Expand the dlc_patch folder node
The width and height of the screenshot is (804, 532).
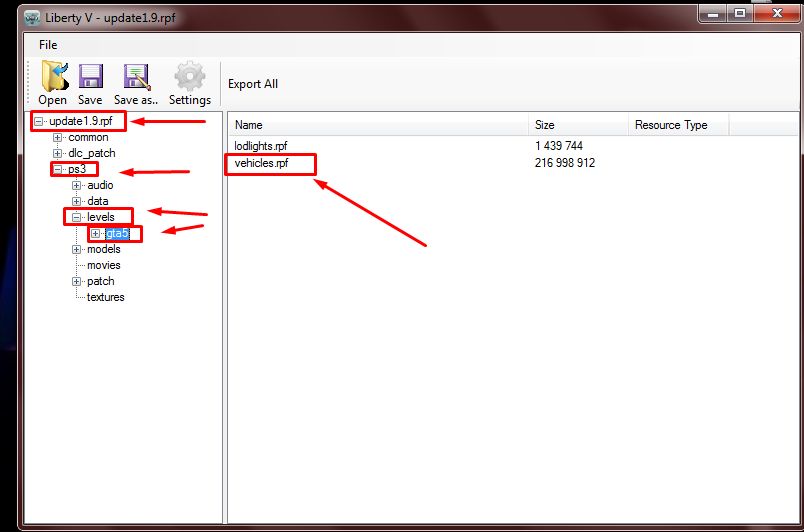click(58, 153)
